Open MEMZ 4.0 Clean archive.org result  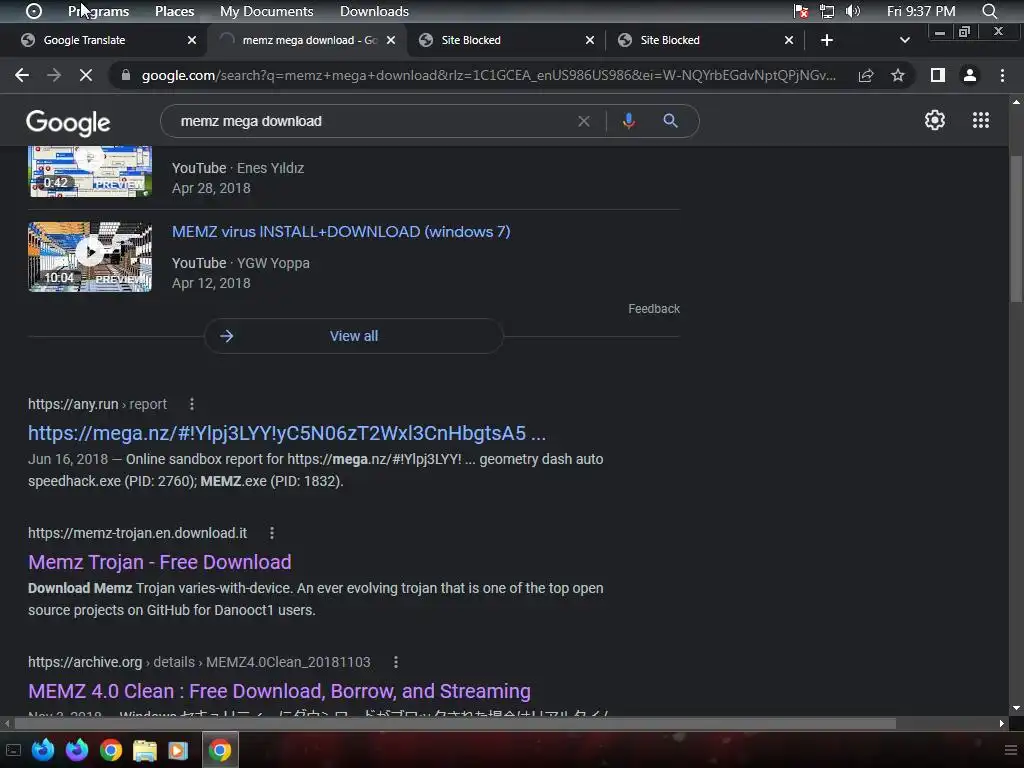[279, 691]
